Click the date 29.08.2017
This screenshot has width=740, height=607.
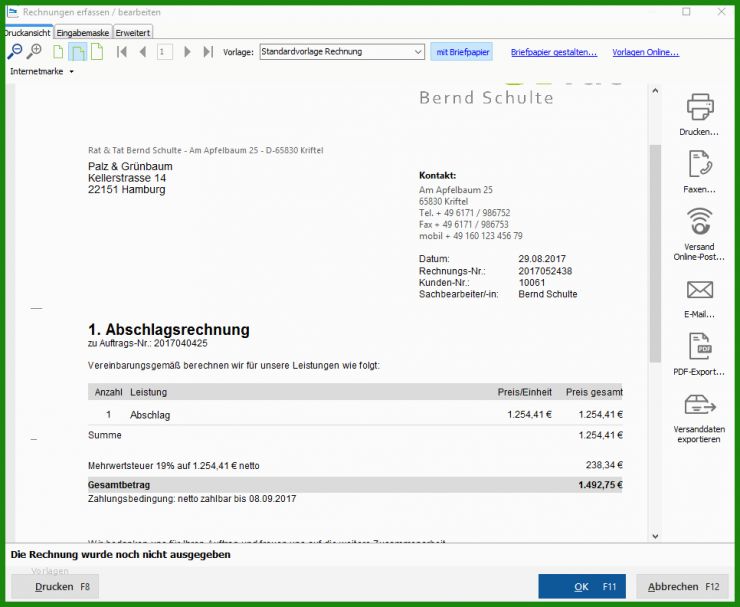[x=542, y=259]
